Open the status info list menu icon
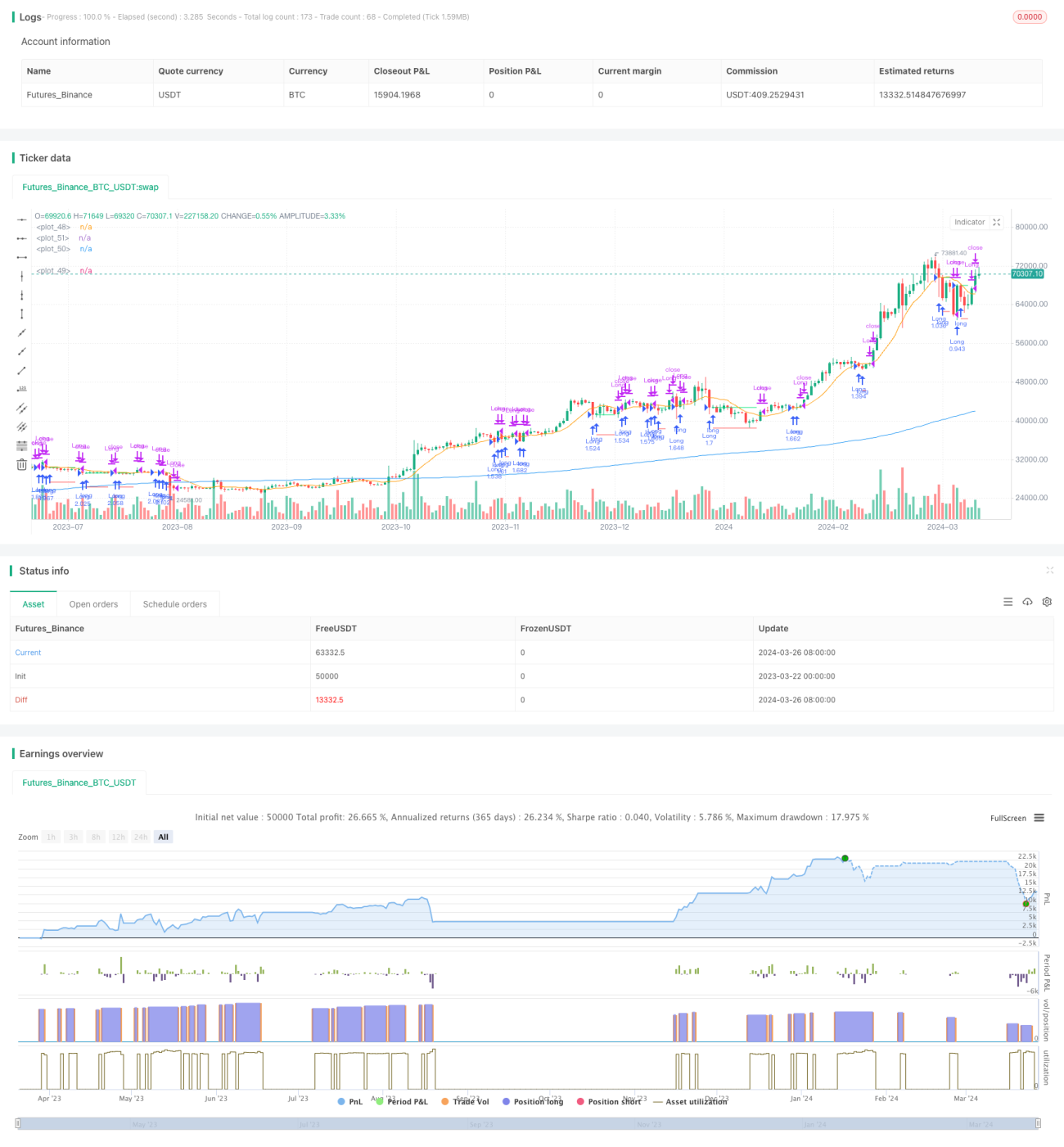Screen dimensions: 1064x1147 [1008, 602]
